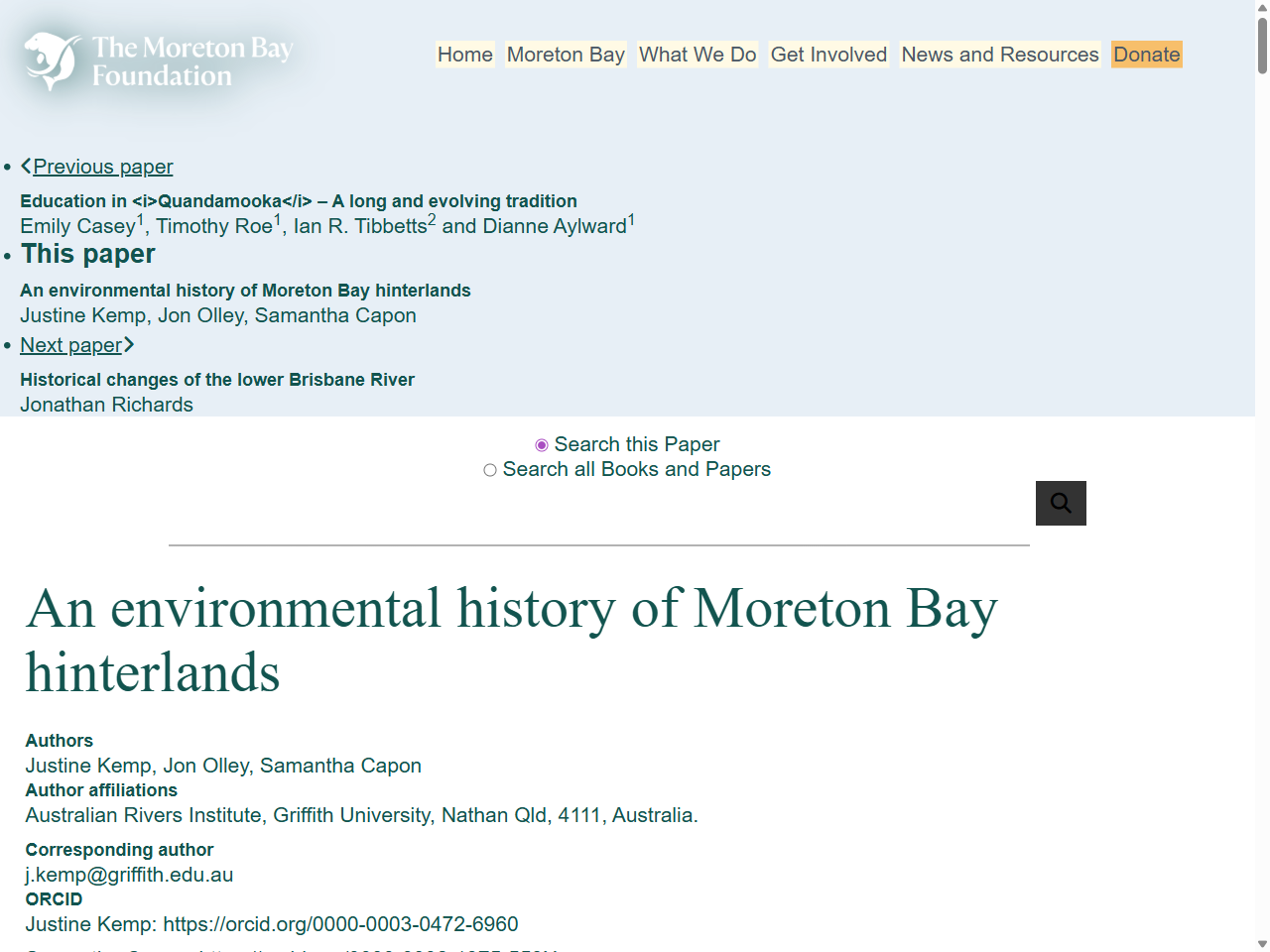This screenshot has height=952, width=1270.
Task: Open News and Resources menu
Action: (1000, 55)
